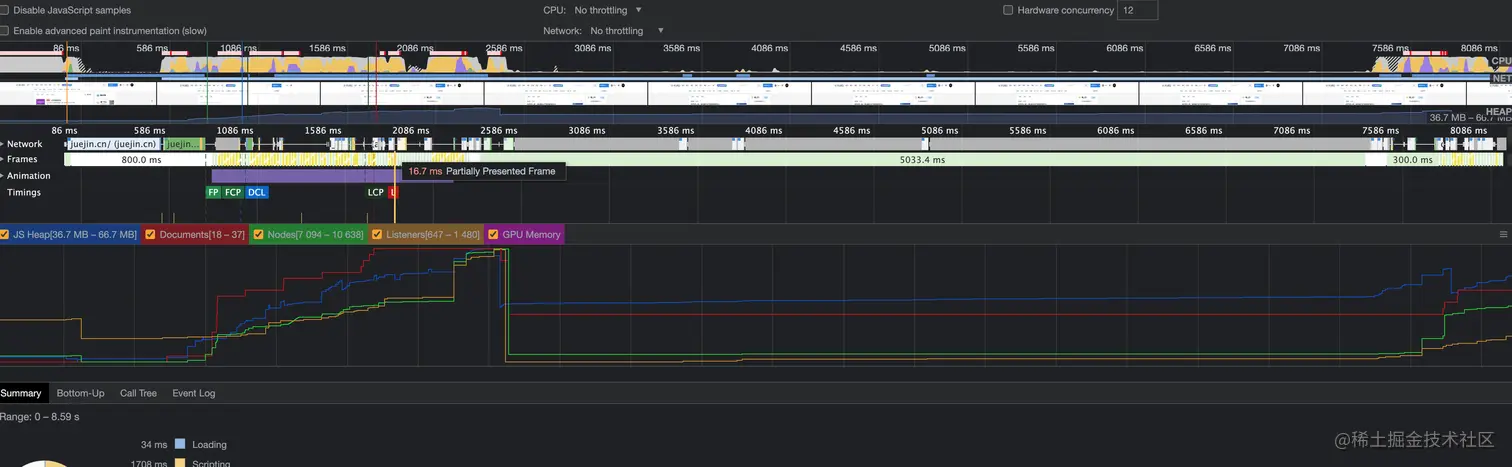Click the Range: 0 – 8.59 s text
1512x467 pixels.
pyautogui.click(x=40, y=417)
